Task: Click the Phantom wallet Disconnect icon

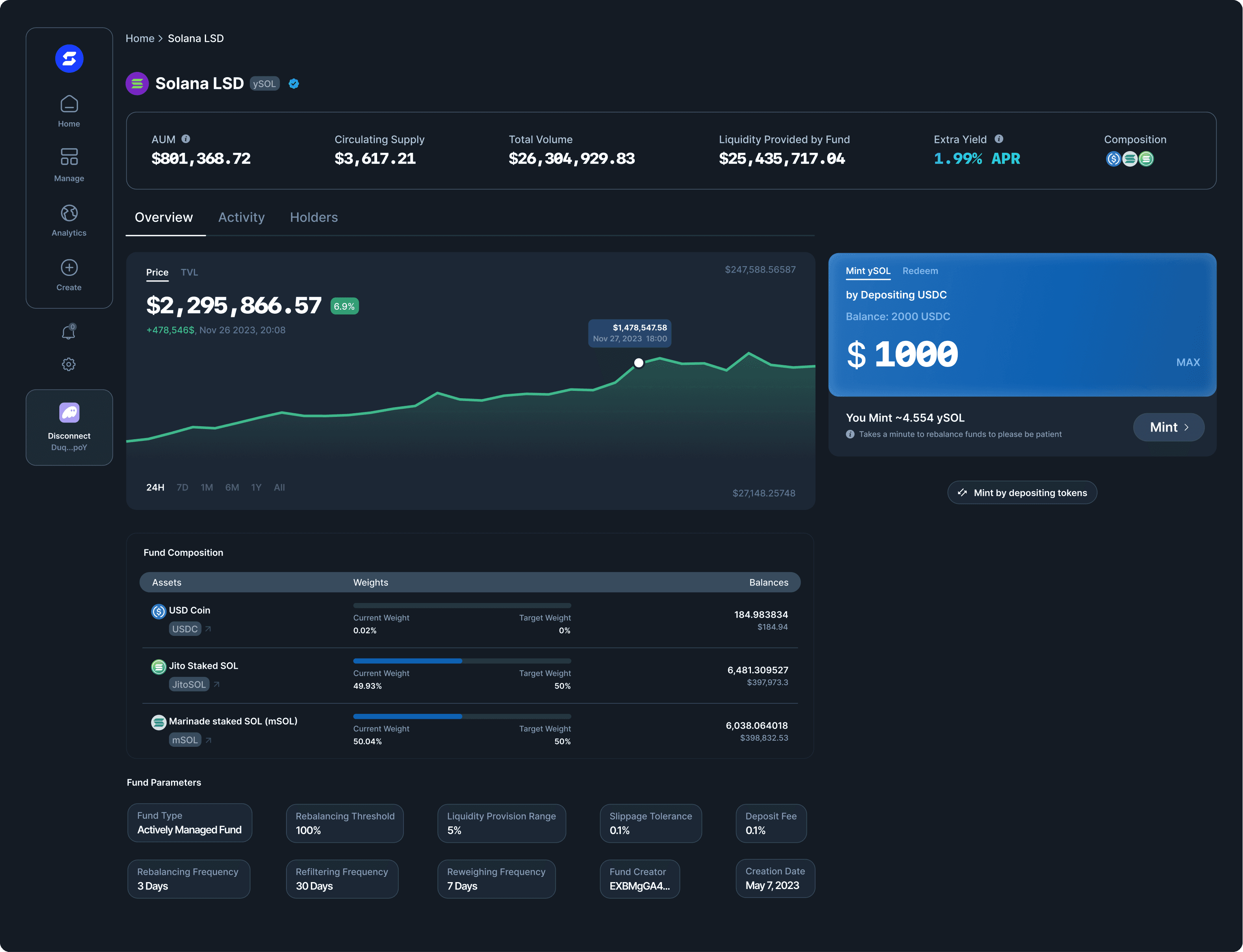Action: (x=69, y=412)
